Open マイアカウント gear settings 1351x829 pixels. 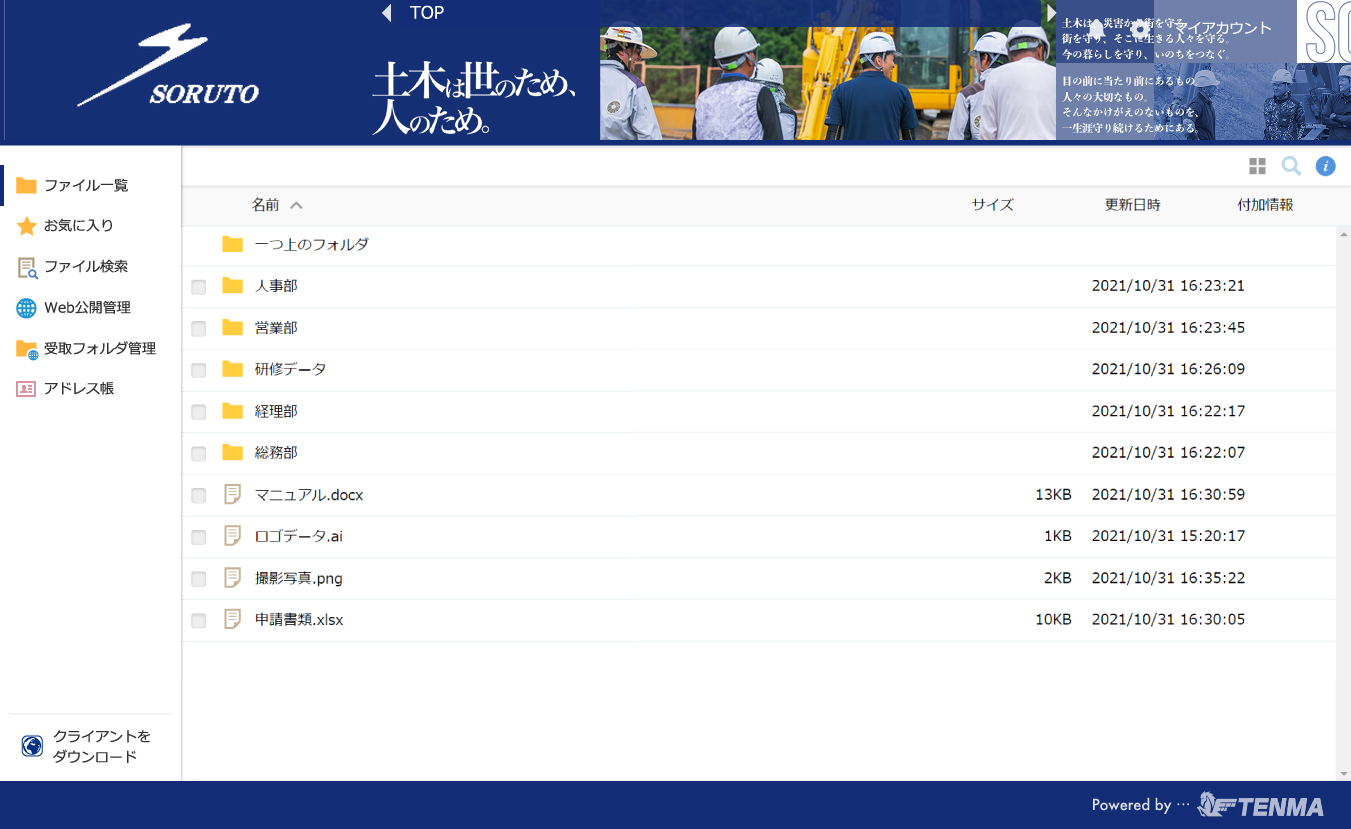[x=1140, y=28]
